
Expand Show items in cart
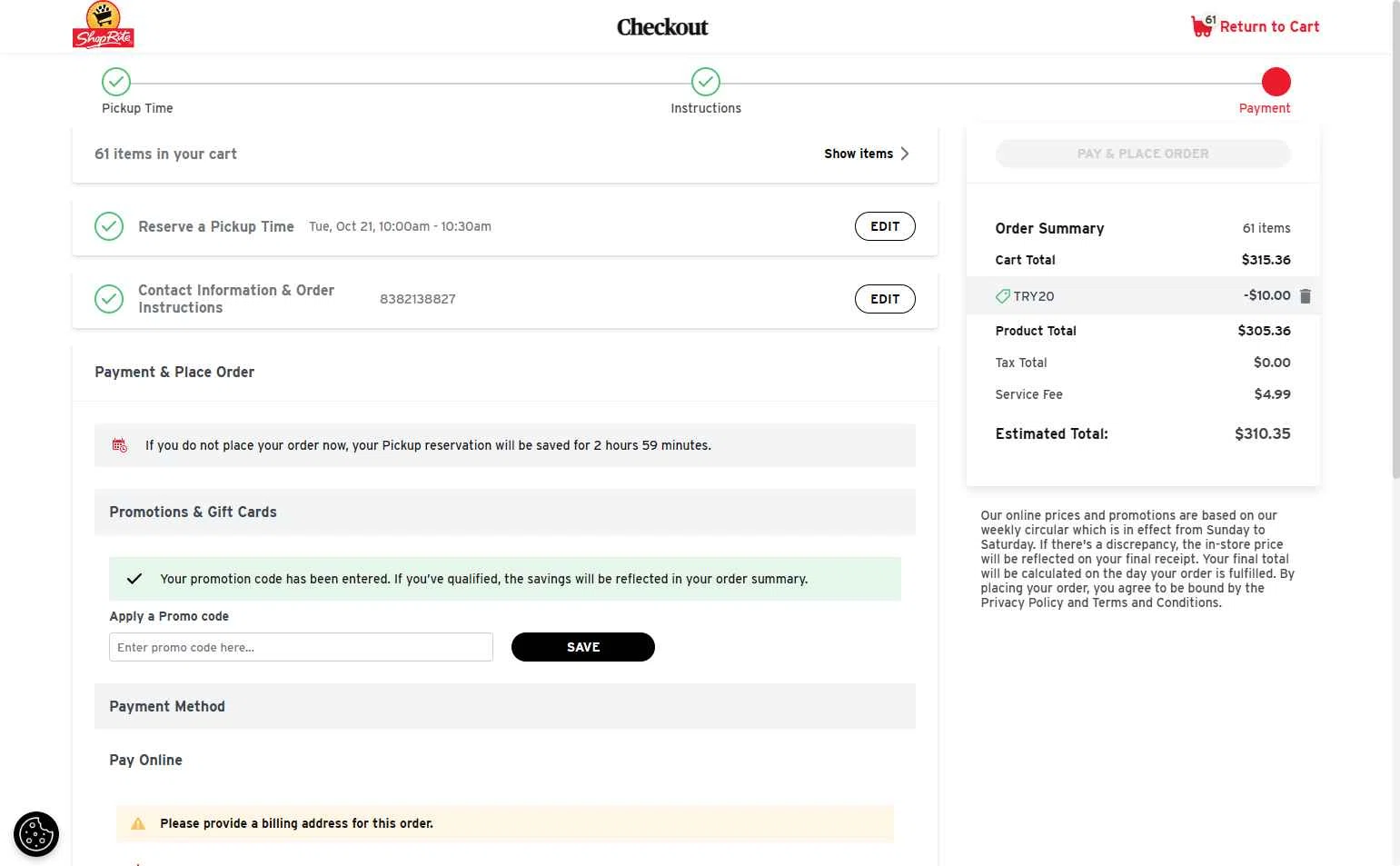pos(859,154)
